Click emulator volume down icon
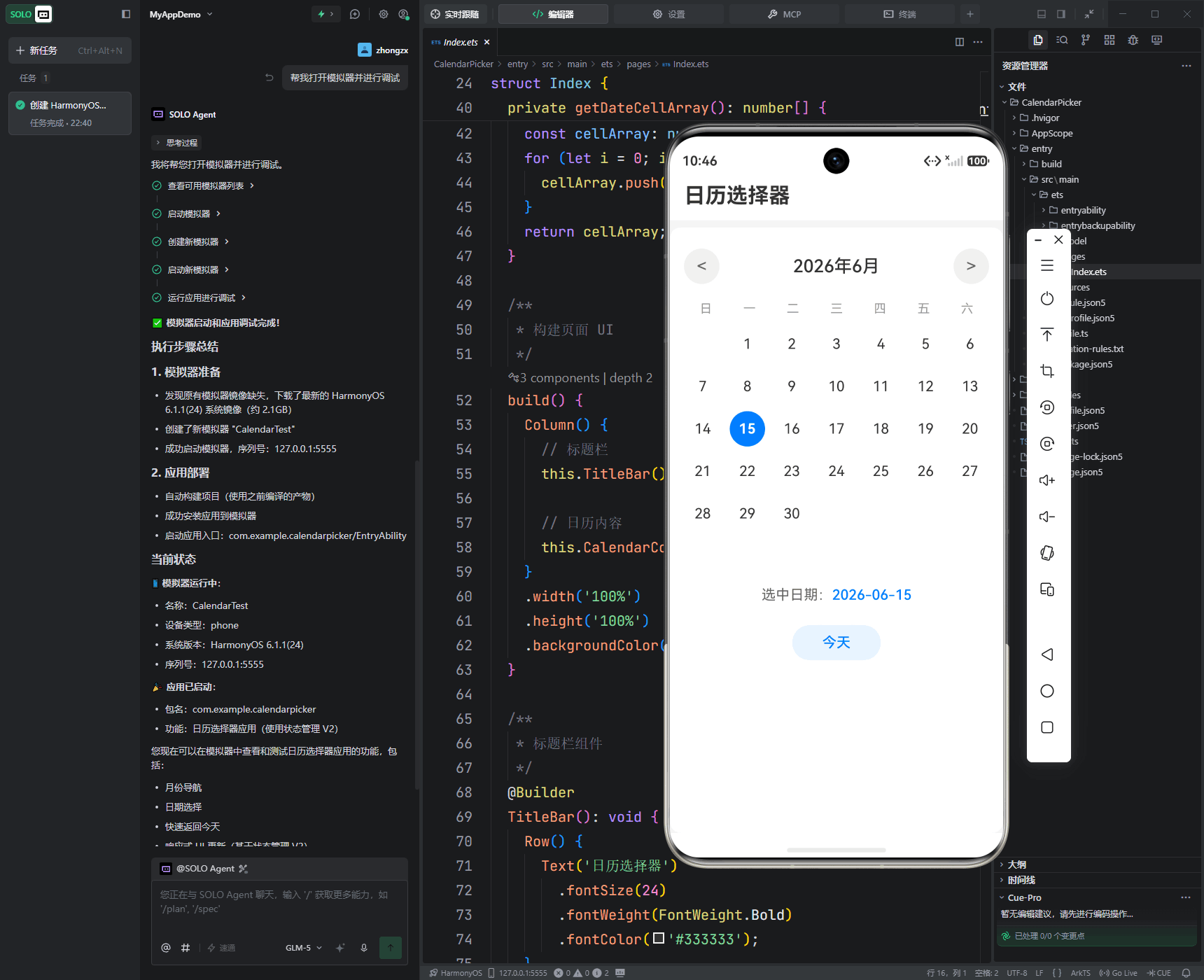The width and height of the screenshot is (1204, 980). point(1047,517)
